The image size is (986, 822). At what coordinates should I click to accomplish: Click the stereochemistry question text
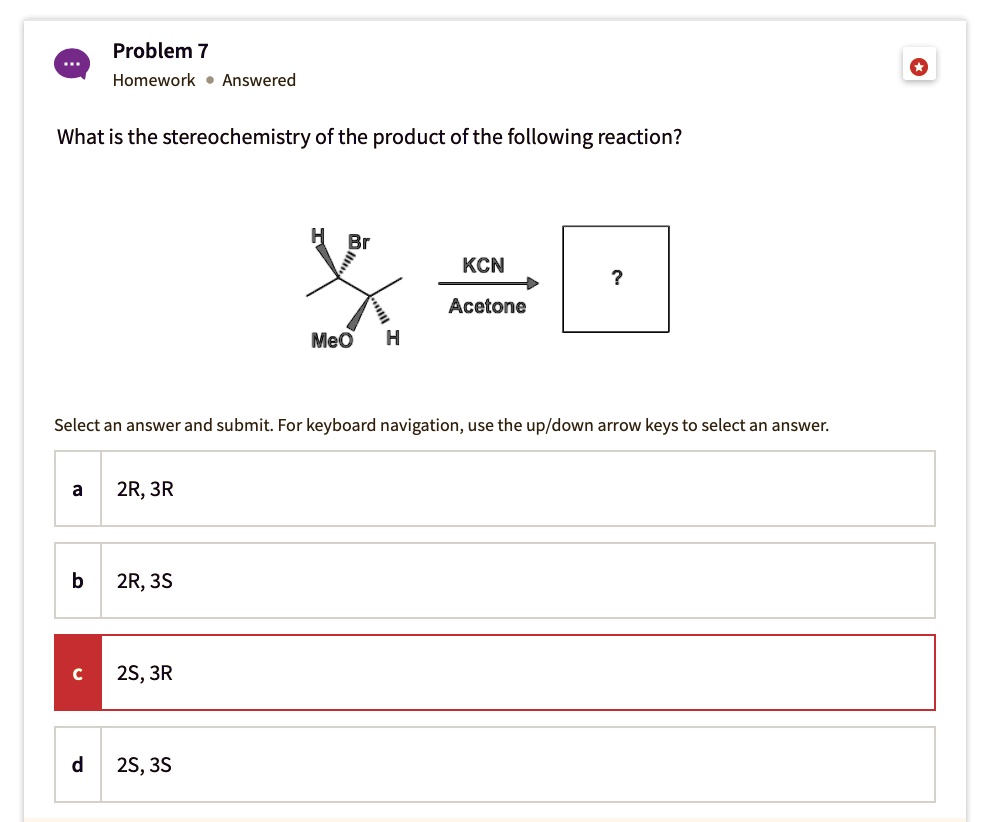369,137
